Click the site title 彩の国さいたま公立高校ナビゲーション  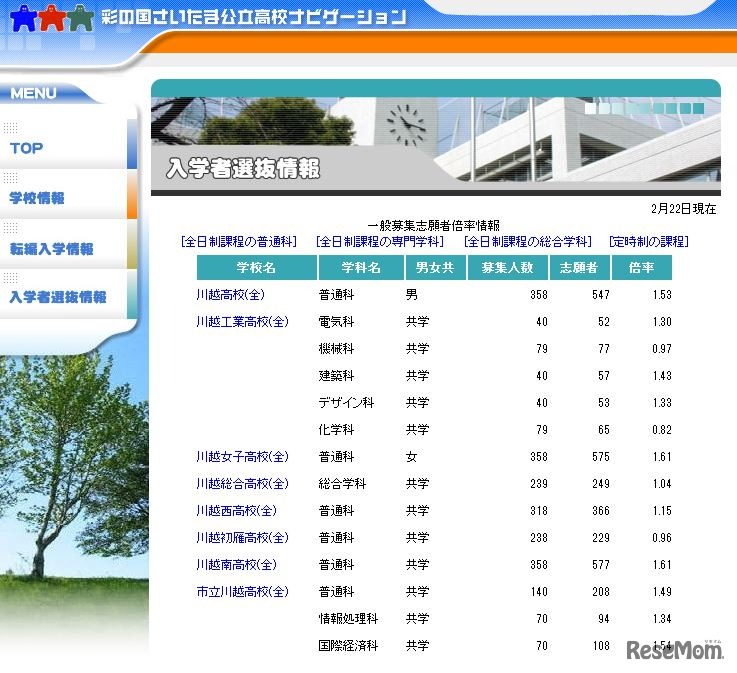(x=254, y=17)
